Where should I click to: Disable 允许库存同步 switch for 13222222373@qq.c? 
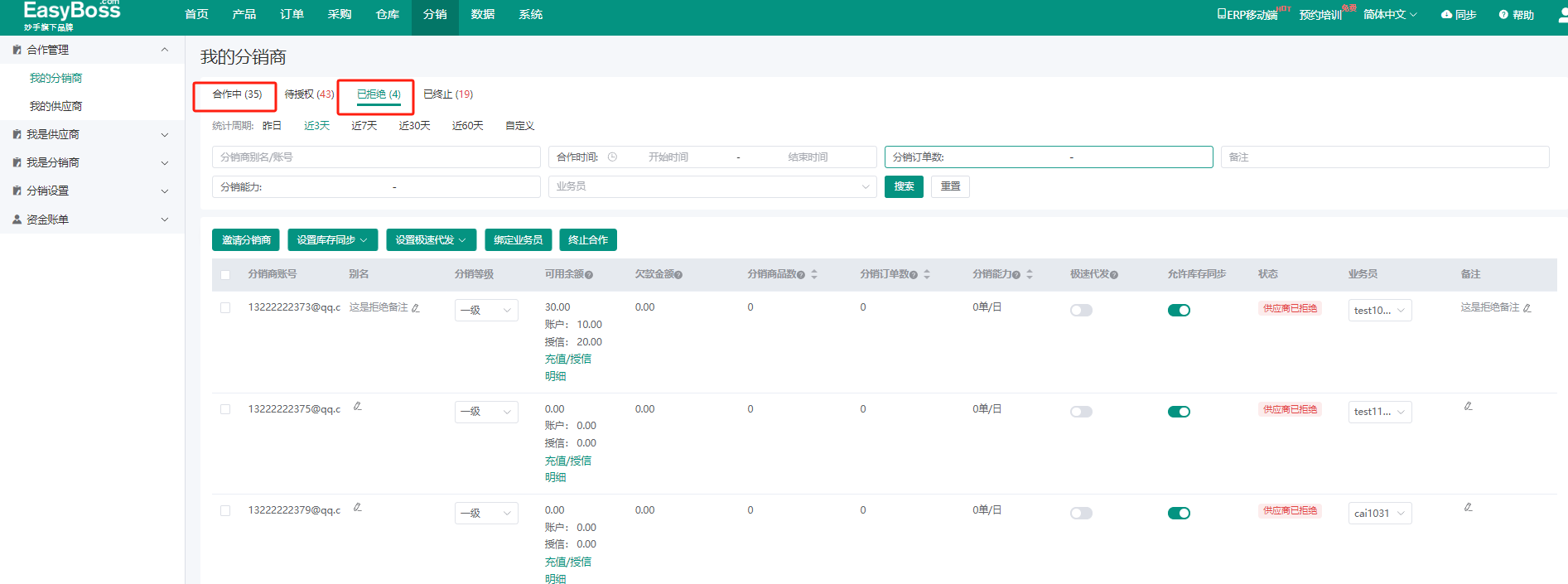(1179, 311)
